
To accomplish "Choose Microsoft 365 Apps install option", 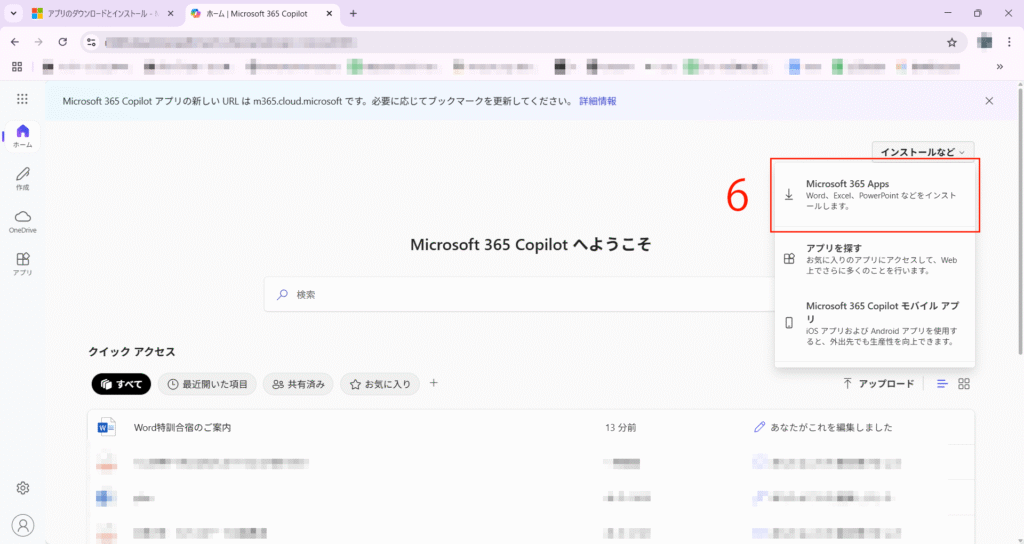I will click(875, 195).
